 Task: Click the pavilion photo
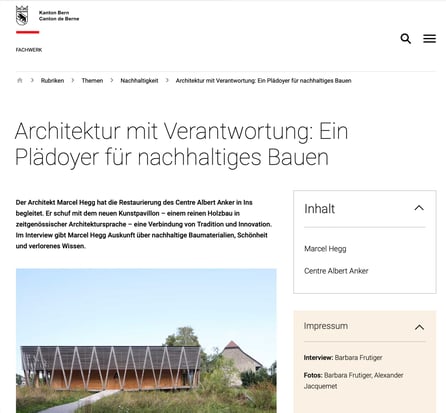click(x=146, y=341)
